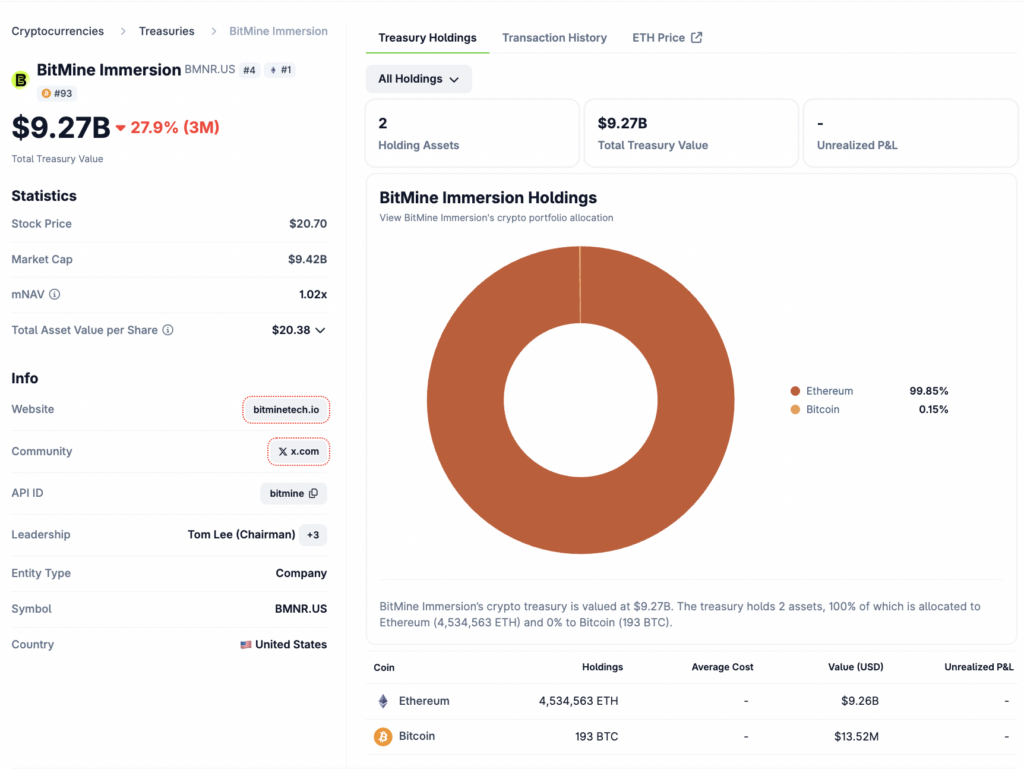Click the #4 rank badge
Viewport: 1024px width, 769px height.
tap(249, 70)
